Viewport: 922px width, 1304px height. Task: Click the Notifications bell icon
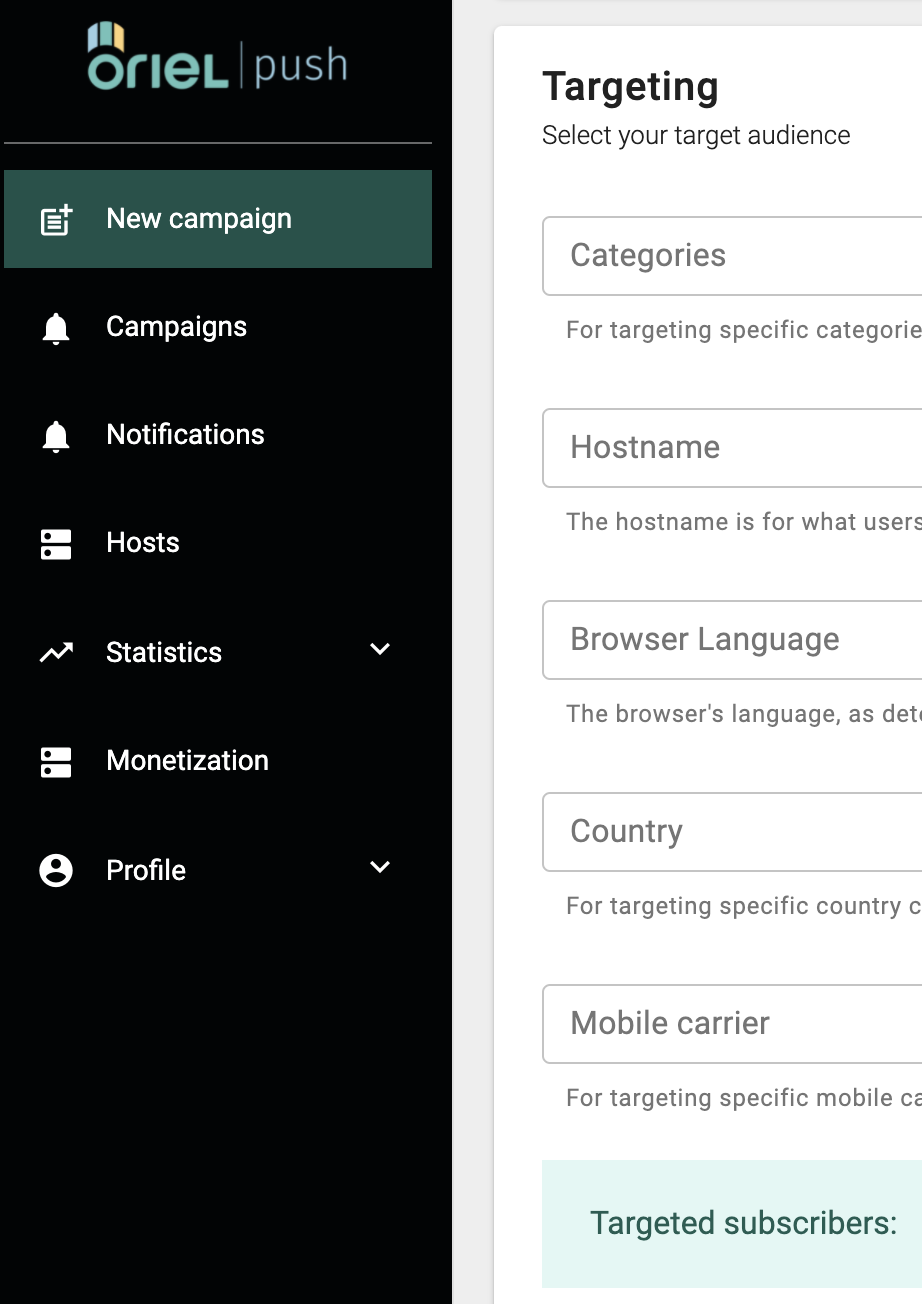click(56, 436)
